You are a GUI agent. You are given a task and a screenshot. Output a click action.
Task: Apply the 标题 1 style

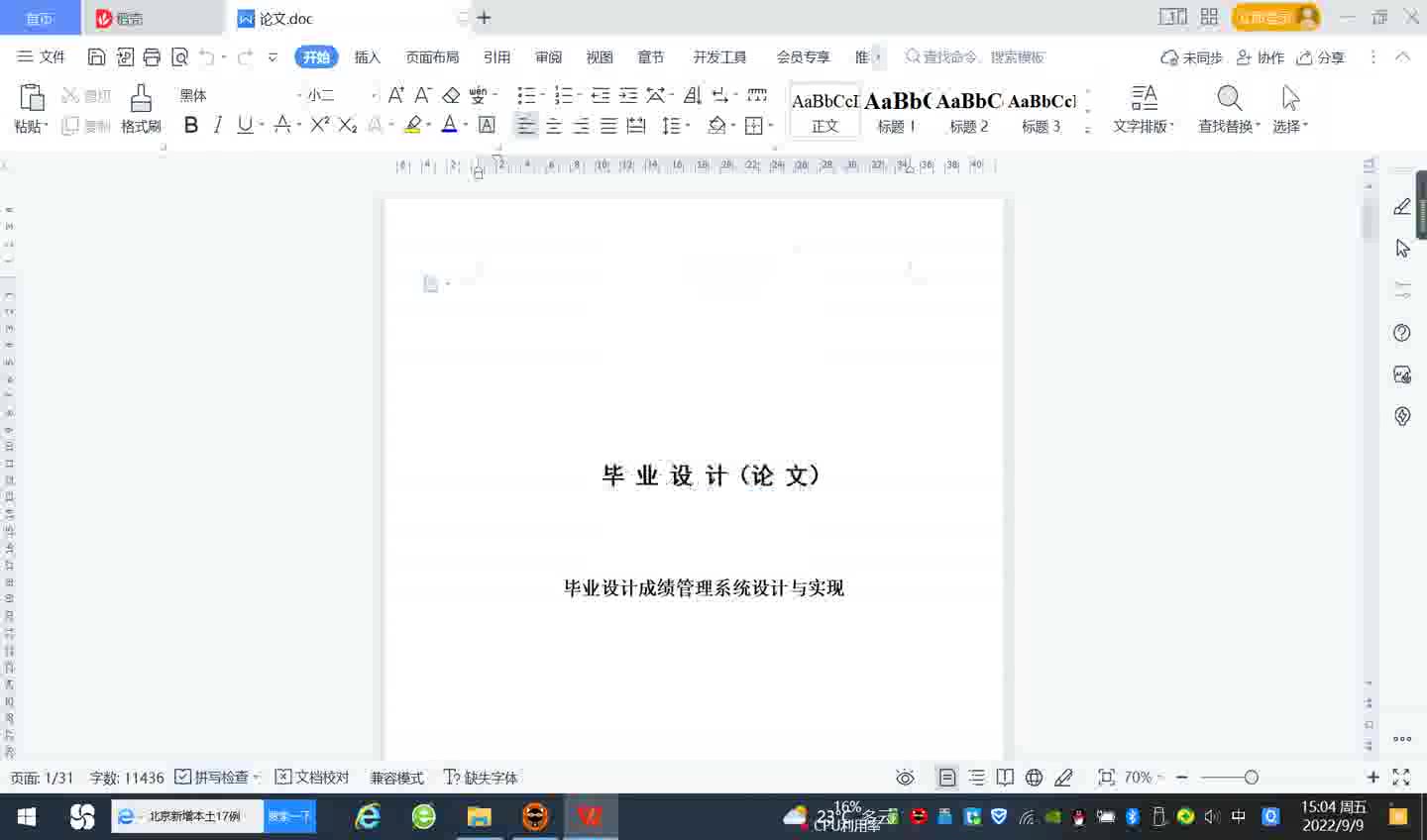tap(897, 112)
